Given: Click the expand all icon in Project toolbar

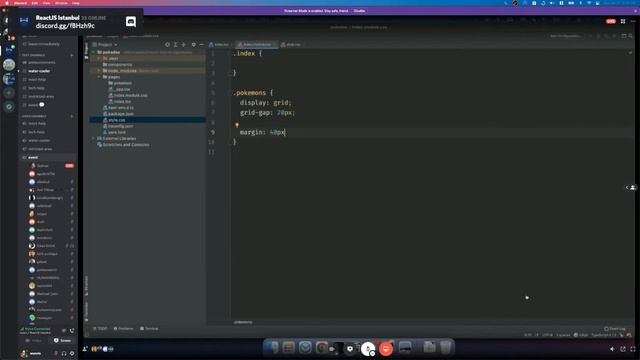Looking at the screenshot, I should 176,44.
